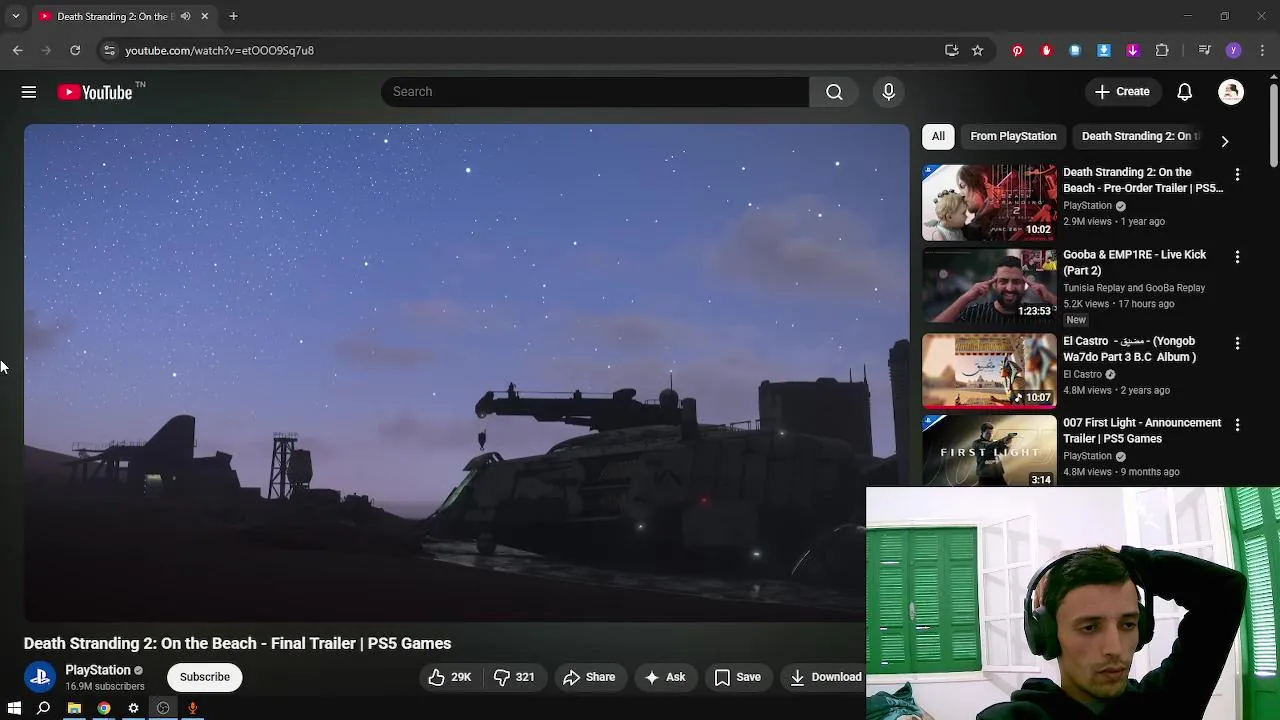The image size is (1280, 720).
Task: Click the Ask button
Action: coord(665,677)
